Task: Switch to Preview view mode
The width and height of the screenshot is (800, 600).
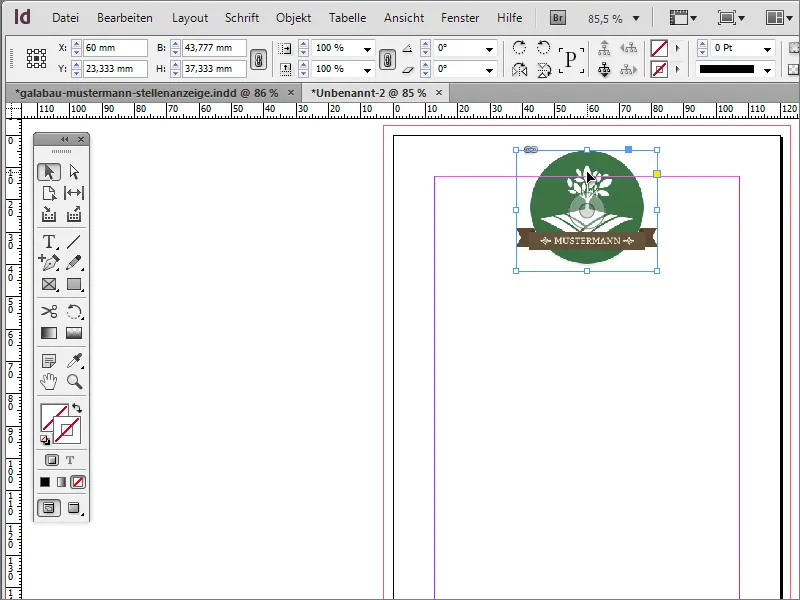Action: tap(74, 508)
